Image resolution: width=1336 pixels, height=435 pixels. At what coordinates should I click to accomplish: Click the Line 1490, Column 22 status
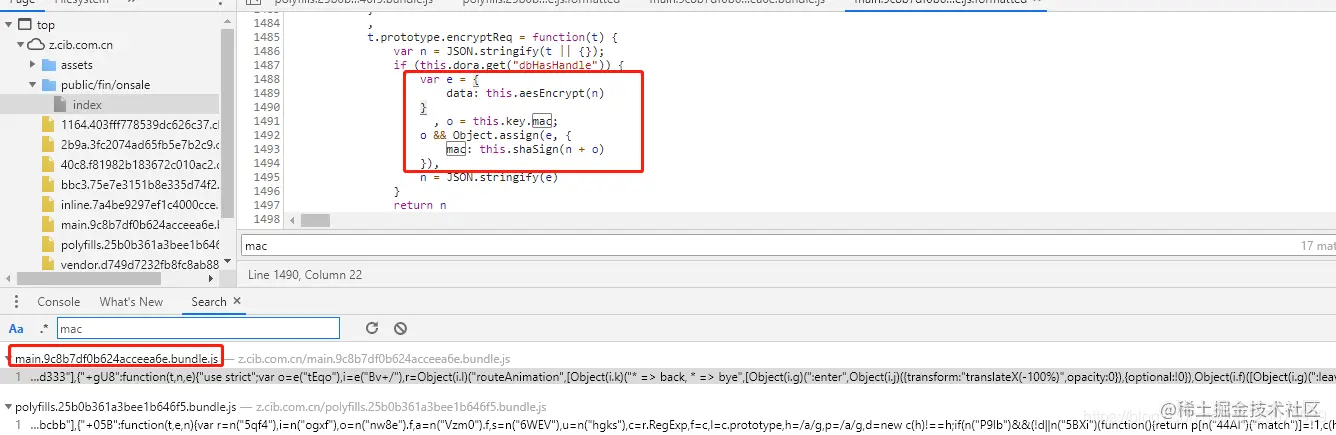tap(305, 275)
